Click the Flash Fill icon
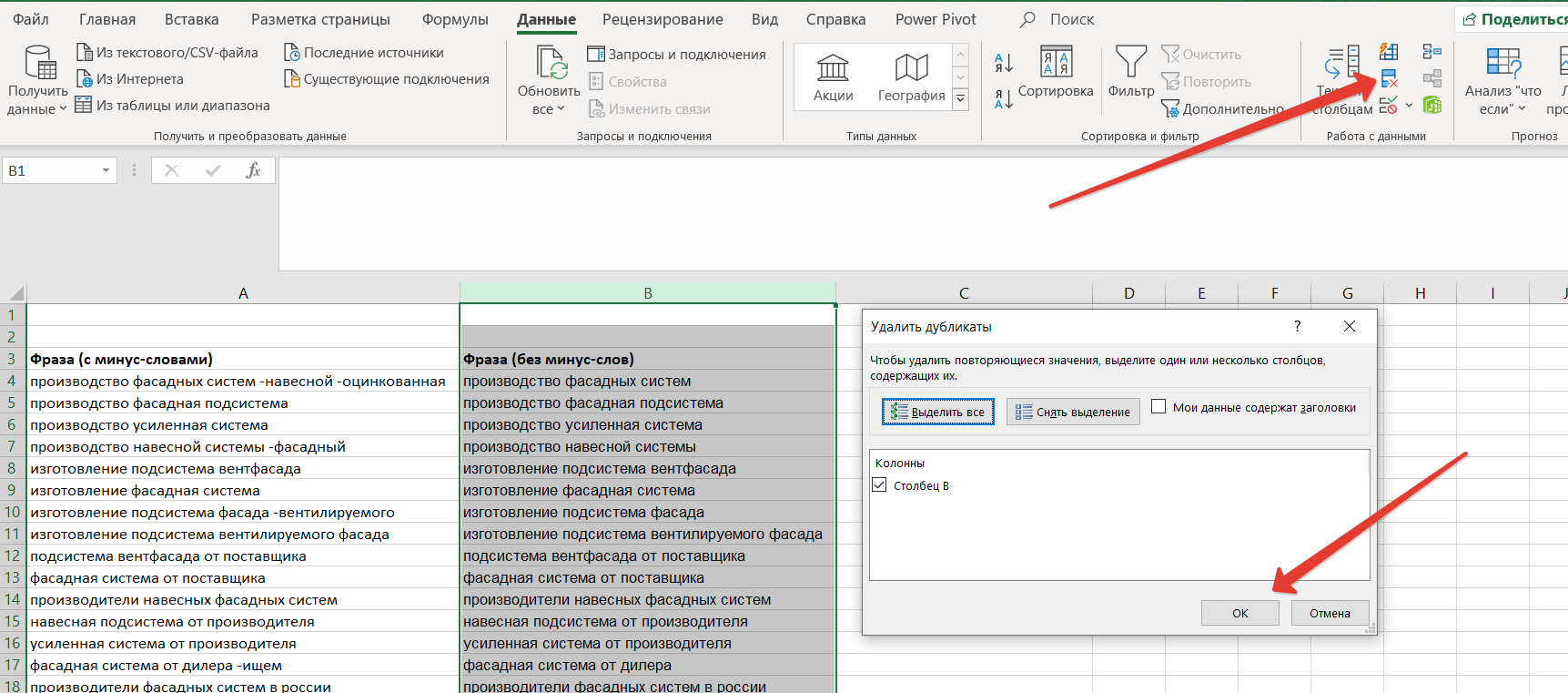Viewport: 1568px width, 693px height. (x=1389, y=52)
